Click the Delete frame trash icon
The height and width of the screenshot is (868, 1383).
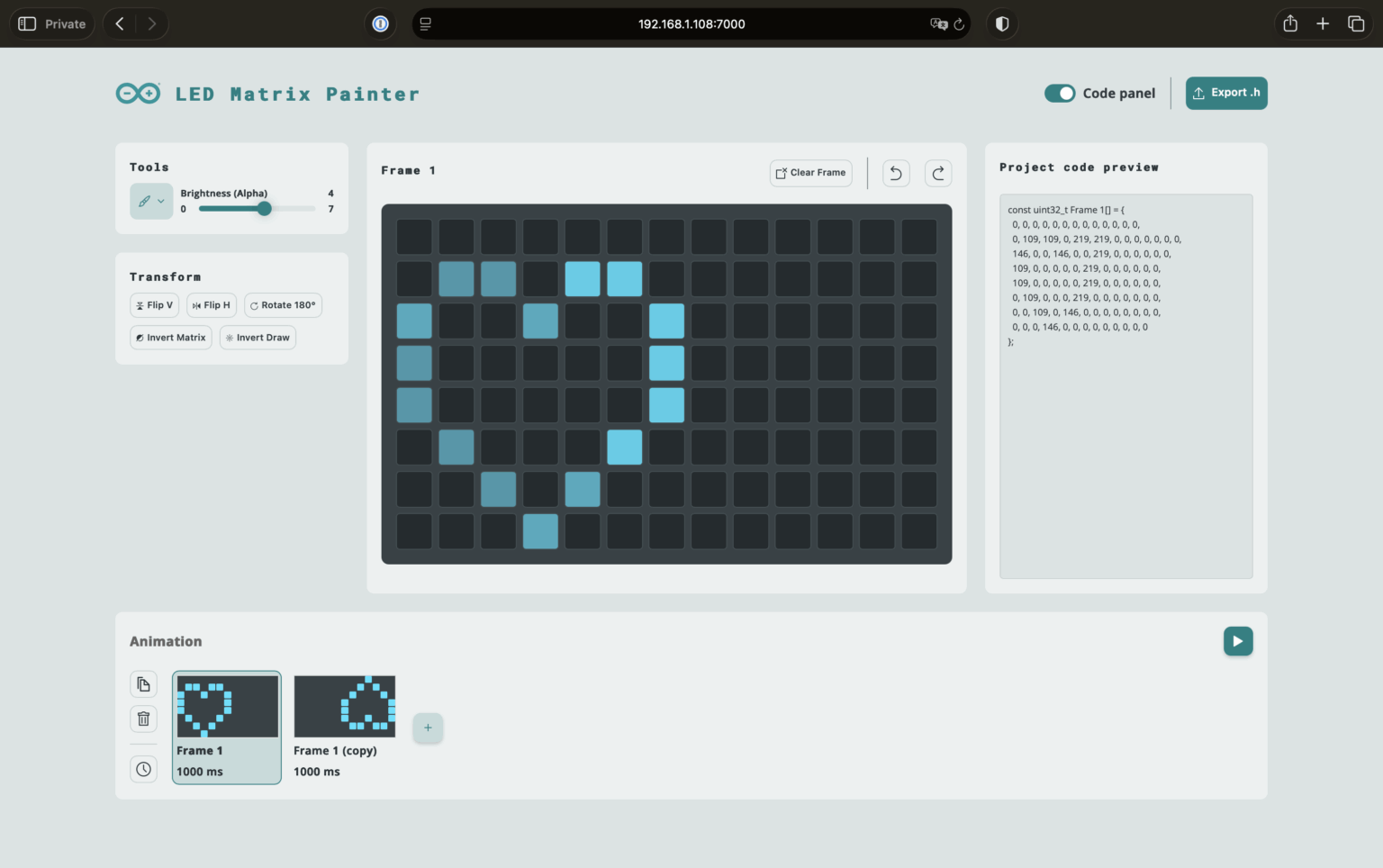(x=143, y=719)
